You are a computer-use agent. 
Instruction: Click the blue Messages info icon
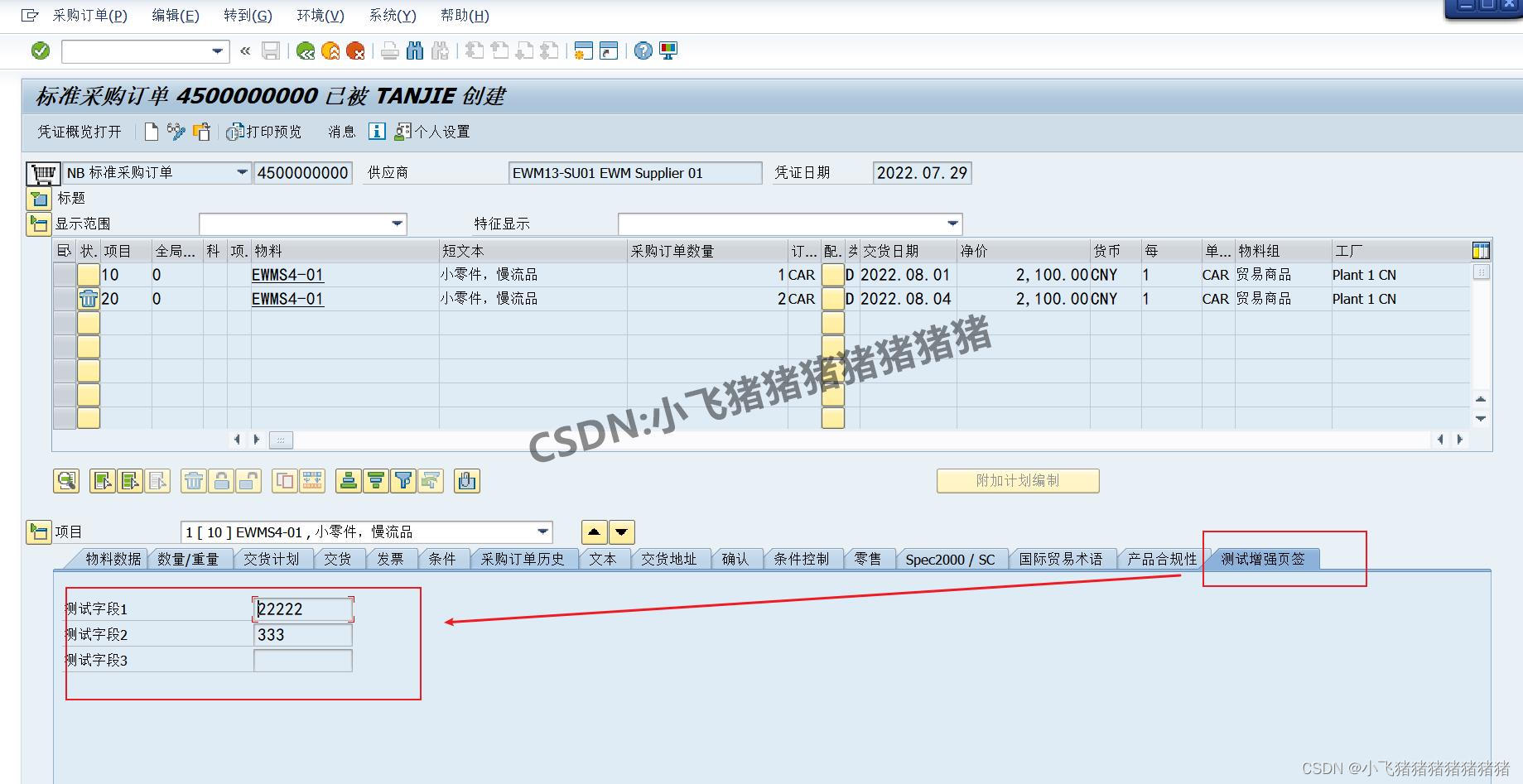[376, 132]
